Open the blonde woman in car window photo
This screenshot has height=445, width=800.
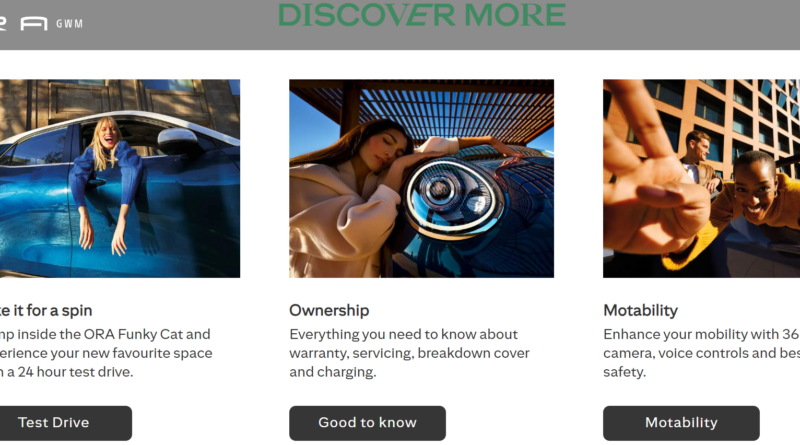click(120, 179)
